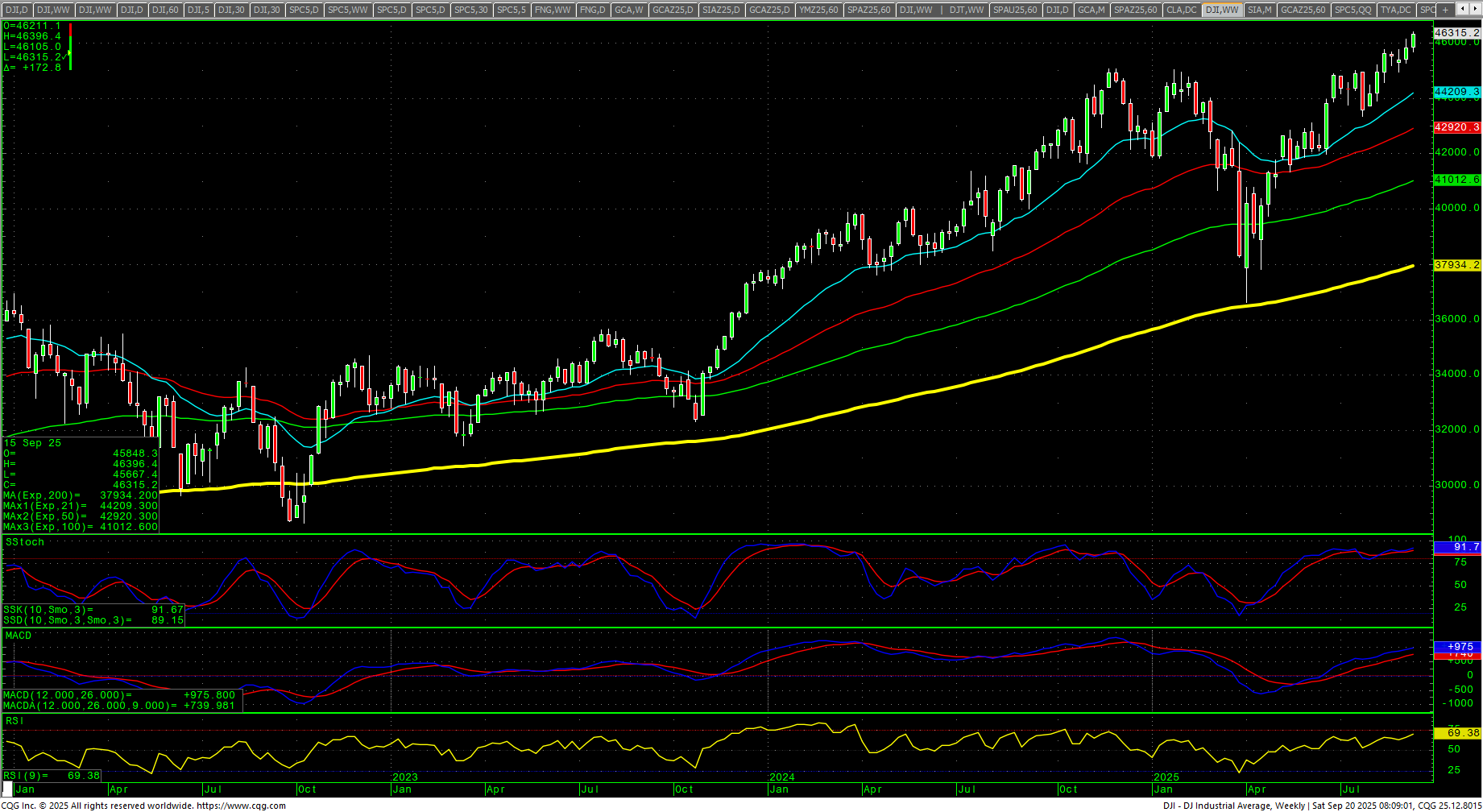The image size is (1483, 812).
Task: Click the cyan 44209.3 moving average label
Action: tap(1456, 93)
